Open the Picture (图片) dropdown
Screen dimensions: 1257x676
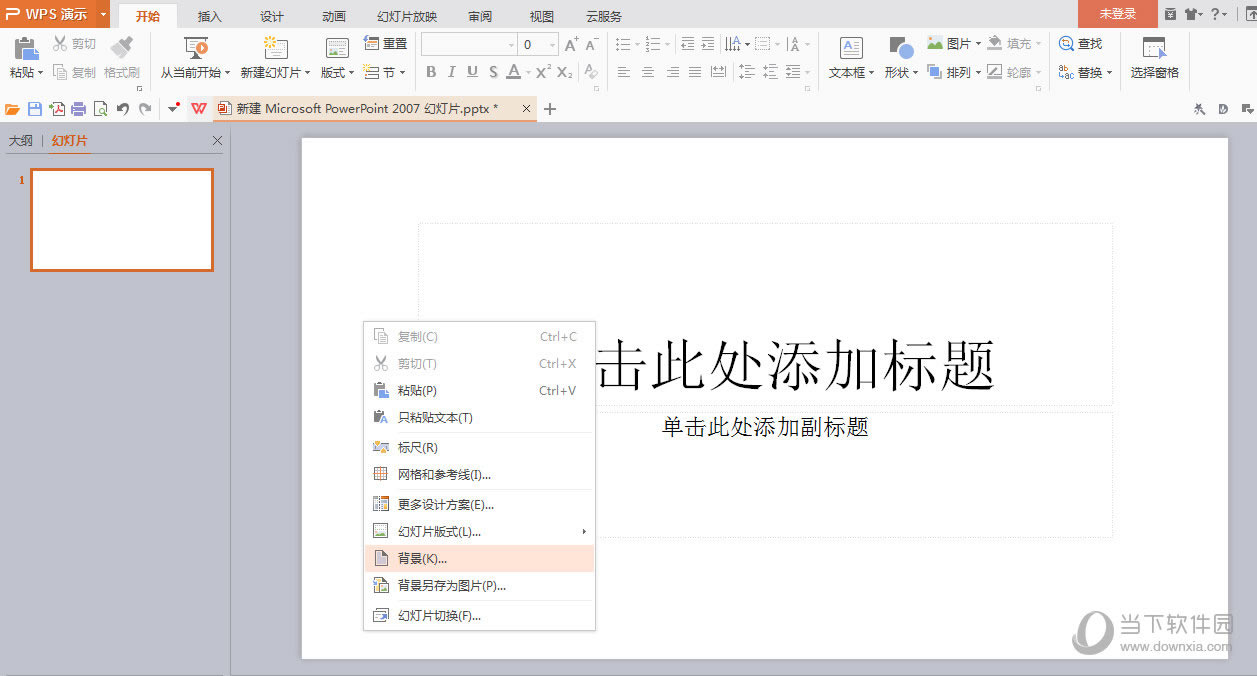954,44
